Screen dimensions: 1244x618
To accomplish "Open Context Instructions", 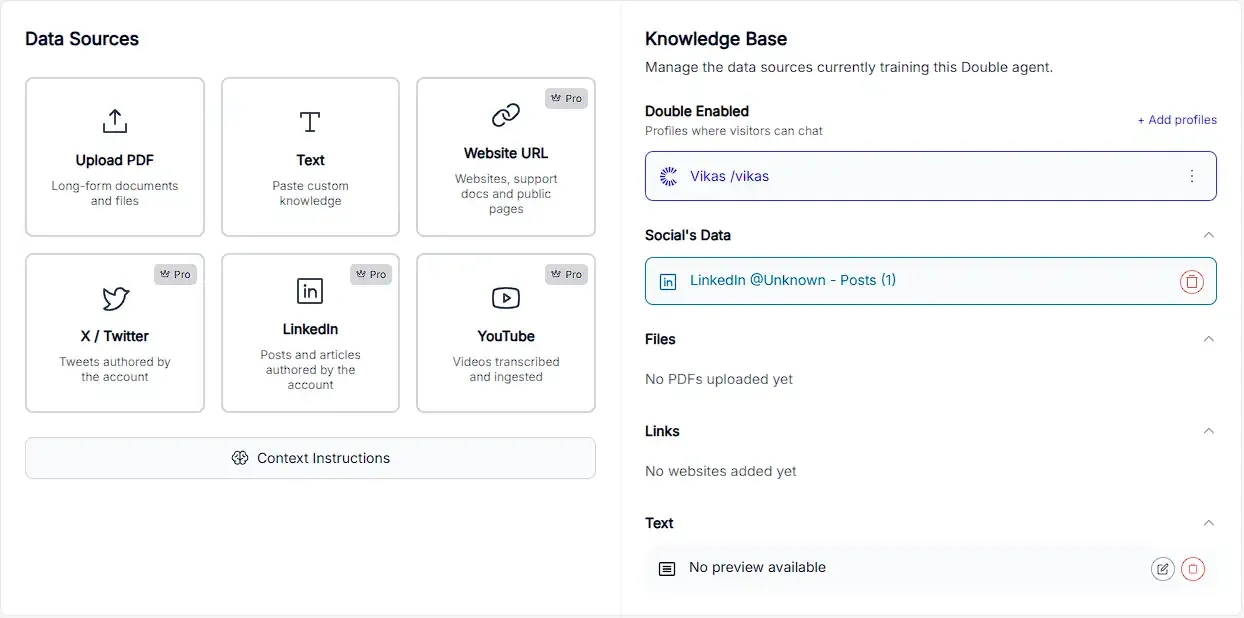I will tap(310, 458).
